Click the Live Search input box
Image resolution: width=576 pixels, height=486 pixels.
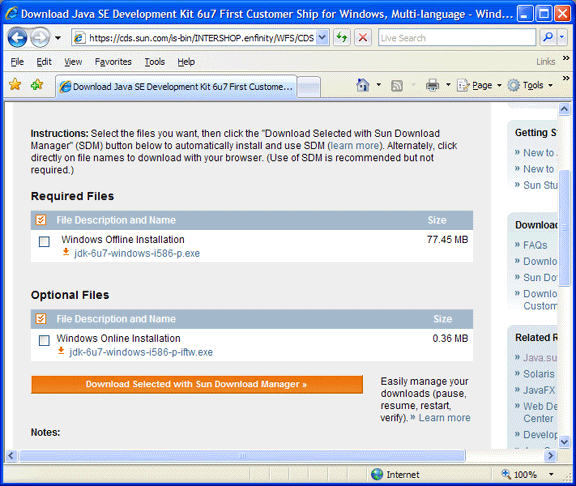[457, 38]
